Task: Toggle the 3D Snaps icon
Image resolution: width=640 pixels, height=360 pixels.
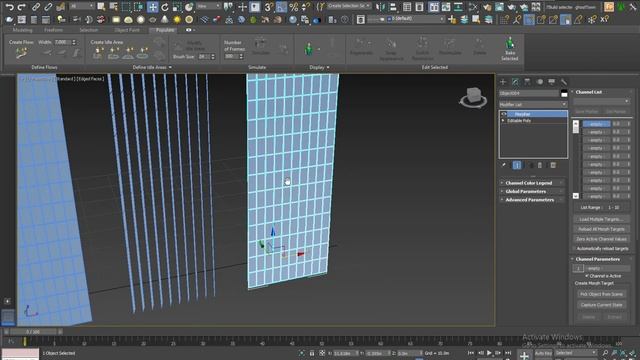Action: (268, 7)
